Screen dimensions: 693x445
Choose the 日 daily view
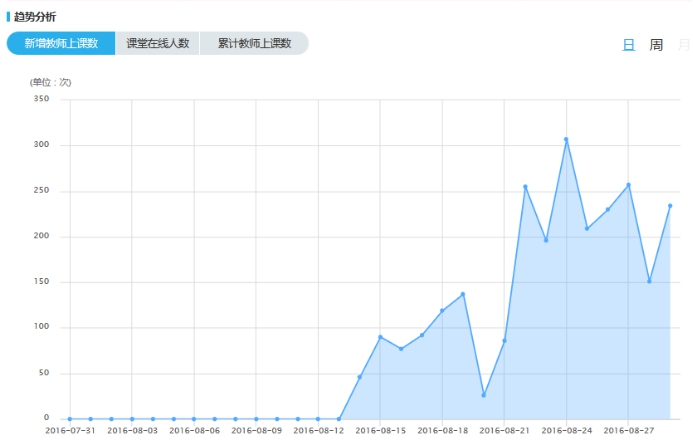pyautogui.click(x=628, y=45)
